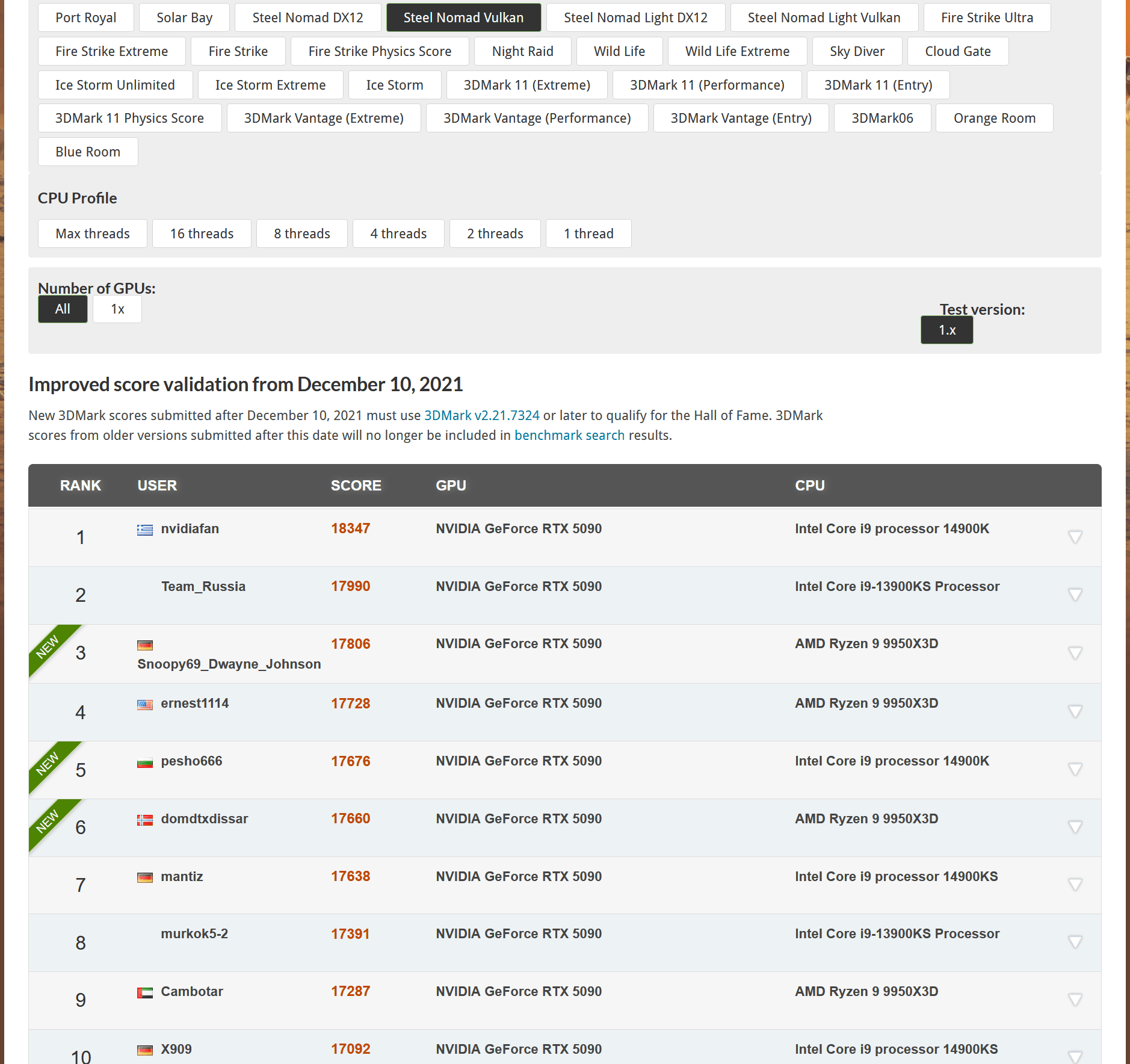
Task: Click the SCORE column header
Action: [356, 486]
